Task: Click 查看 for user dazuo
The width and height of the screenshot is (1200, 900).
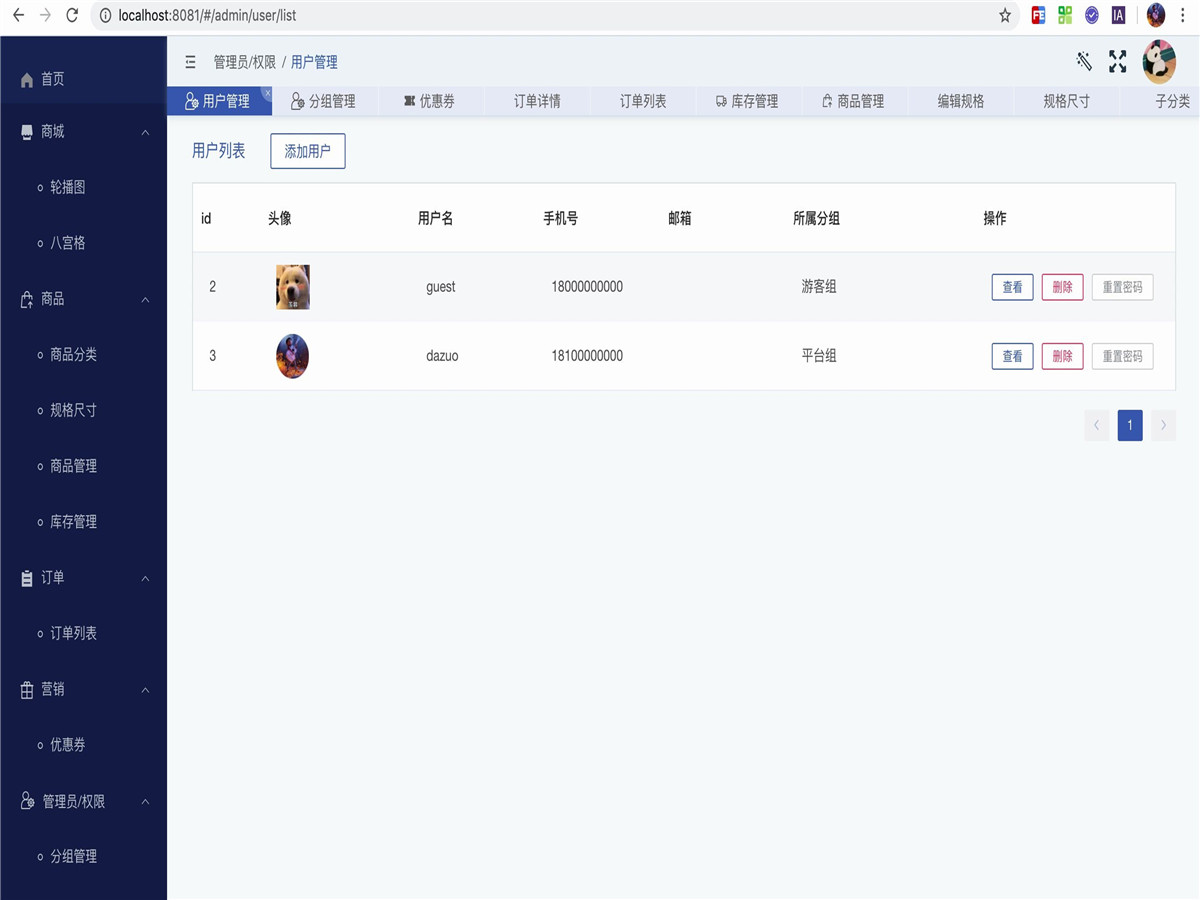Action: coord(1012,356)
